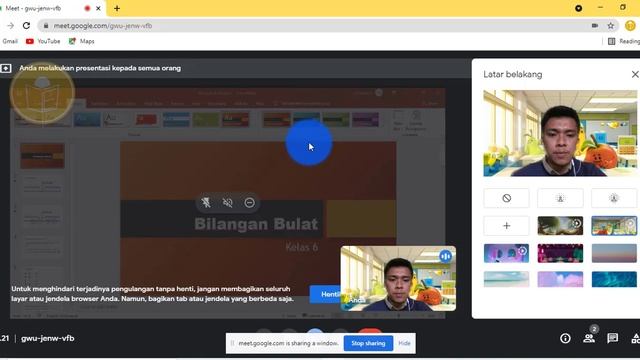Screen dimensions: 640x360
Task: Open the YouTube bookmark
Action: [x=43, y=41]
